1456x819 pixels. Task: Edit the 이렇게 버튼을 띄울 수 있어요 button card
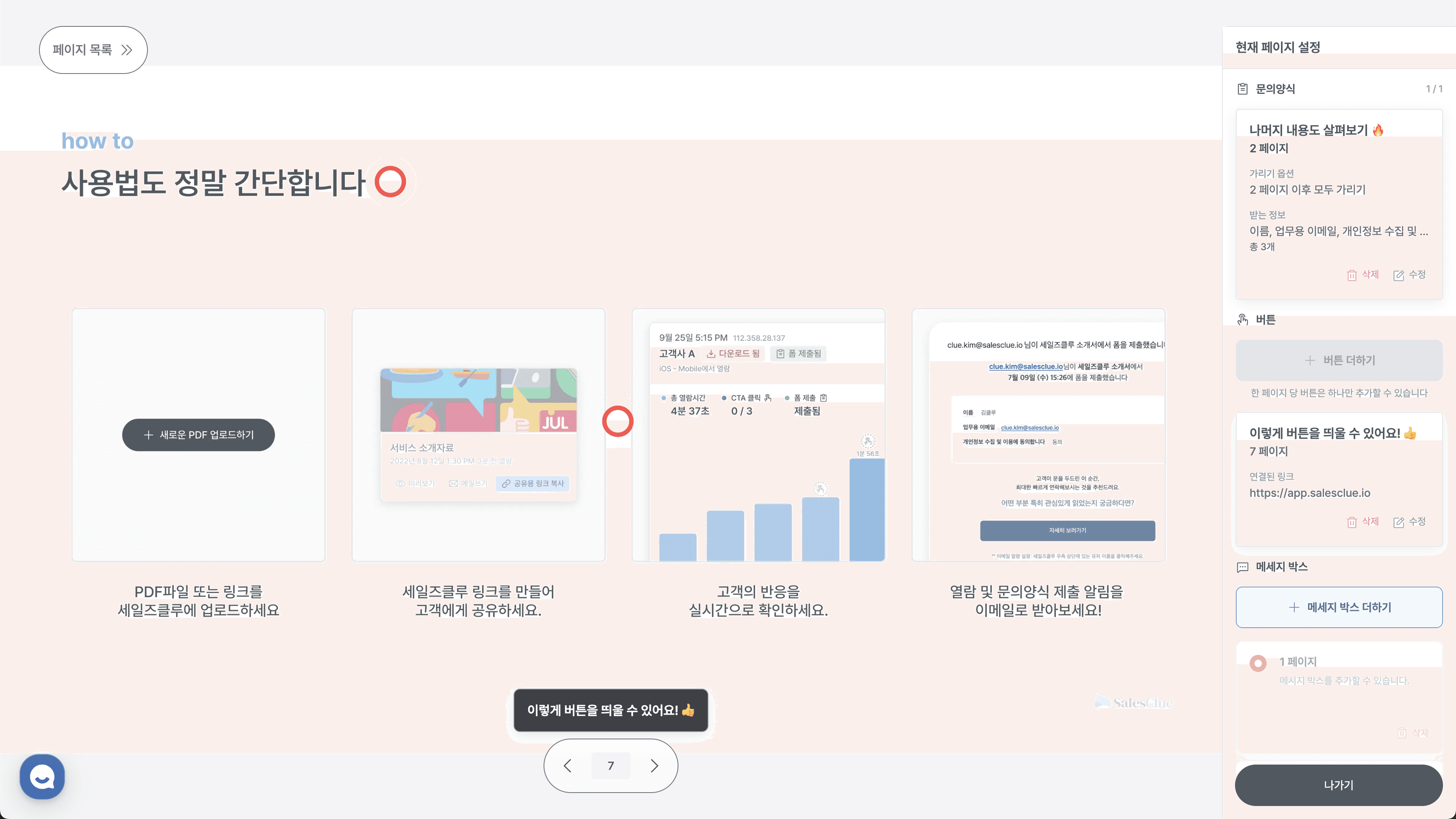(1409, 522)
